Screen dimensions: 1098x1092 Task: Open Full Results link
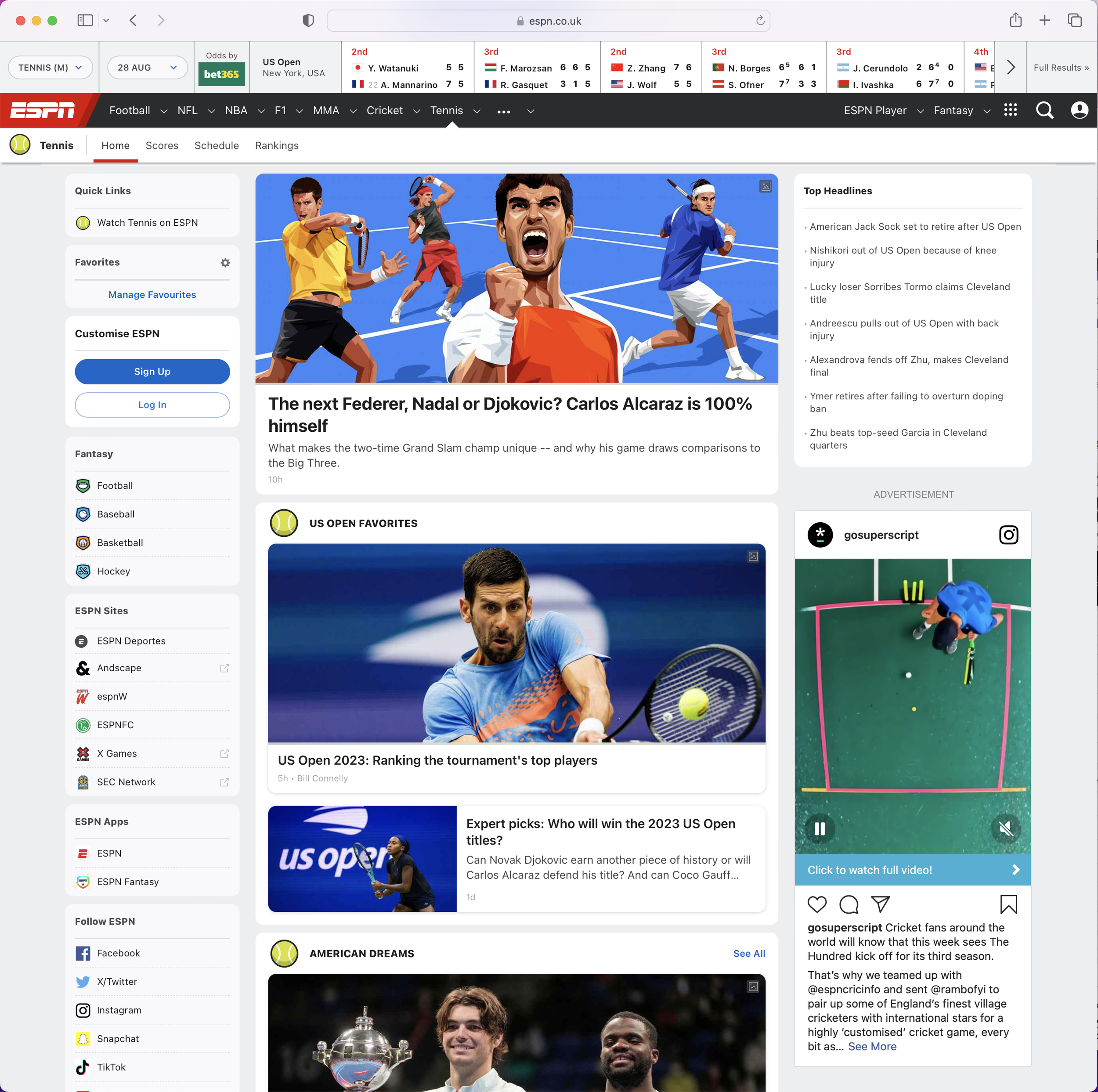pos(1061,68)
